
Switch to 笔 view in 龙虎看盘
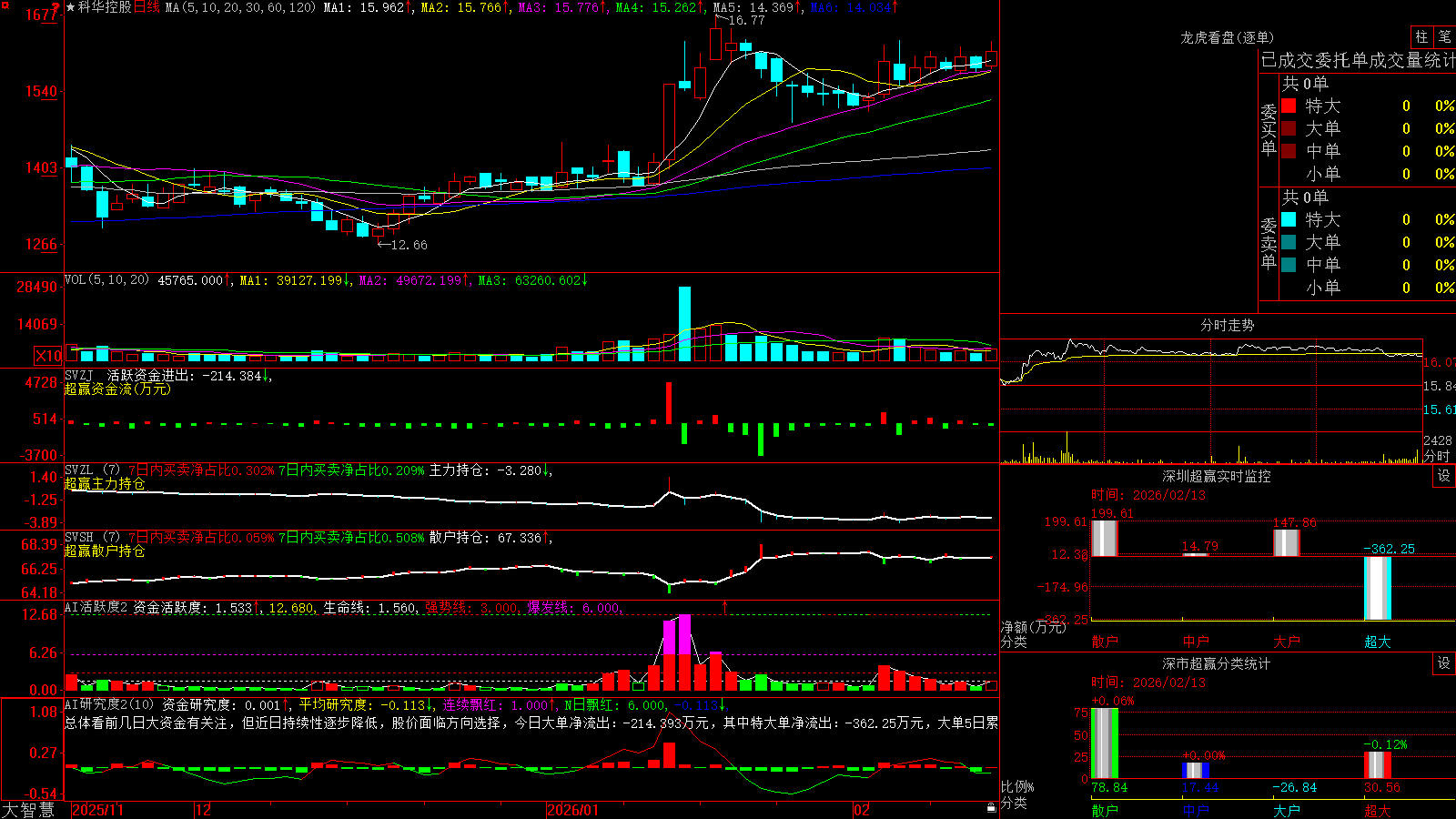tap(1445, 37)
